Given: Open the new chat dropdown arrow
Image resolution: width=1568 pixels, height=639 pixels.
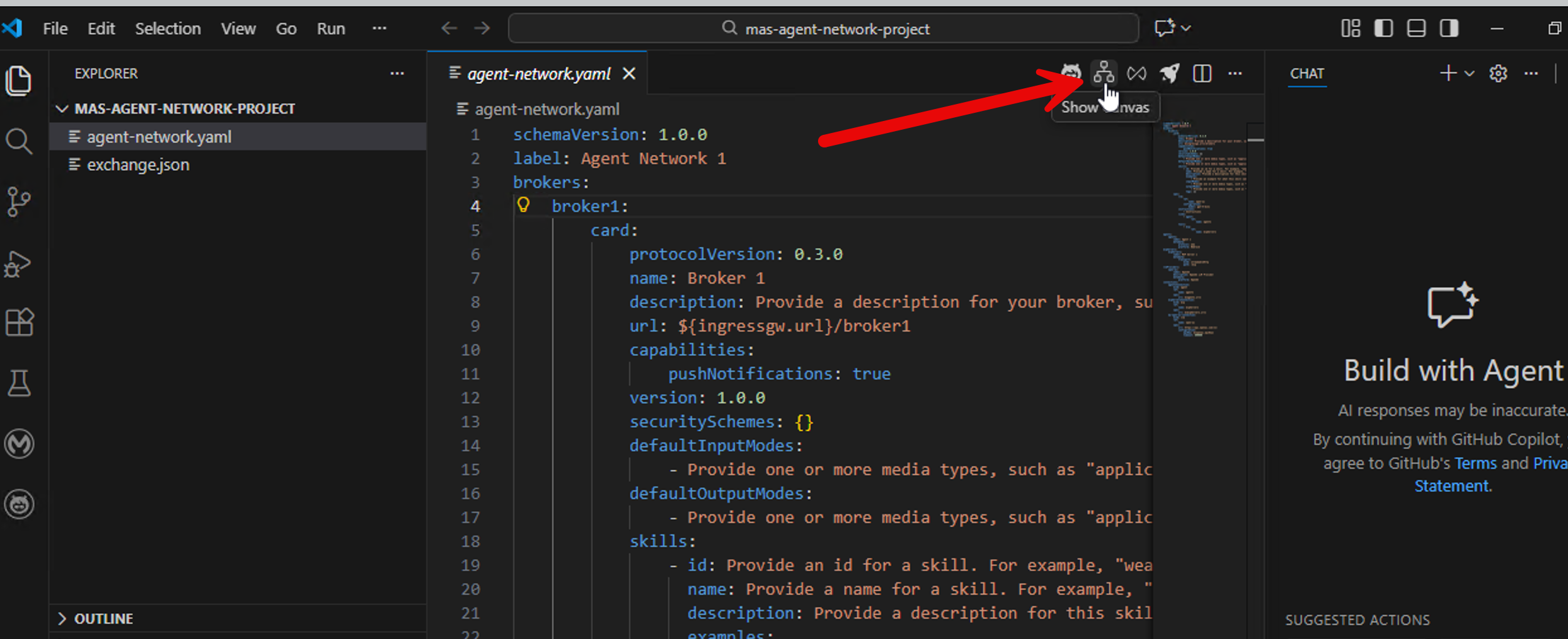Looking at the screenshot, I should coord(1469,74).
